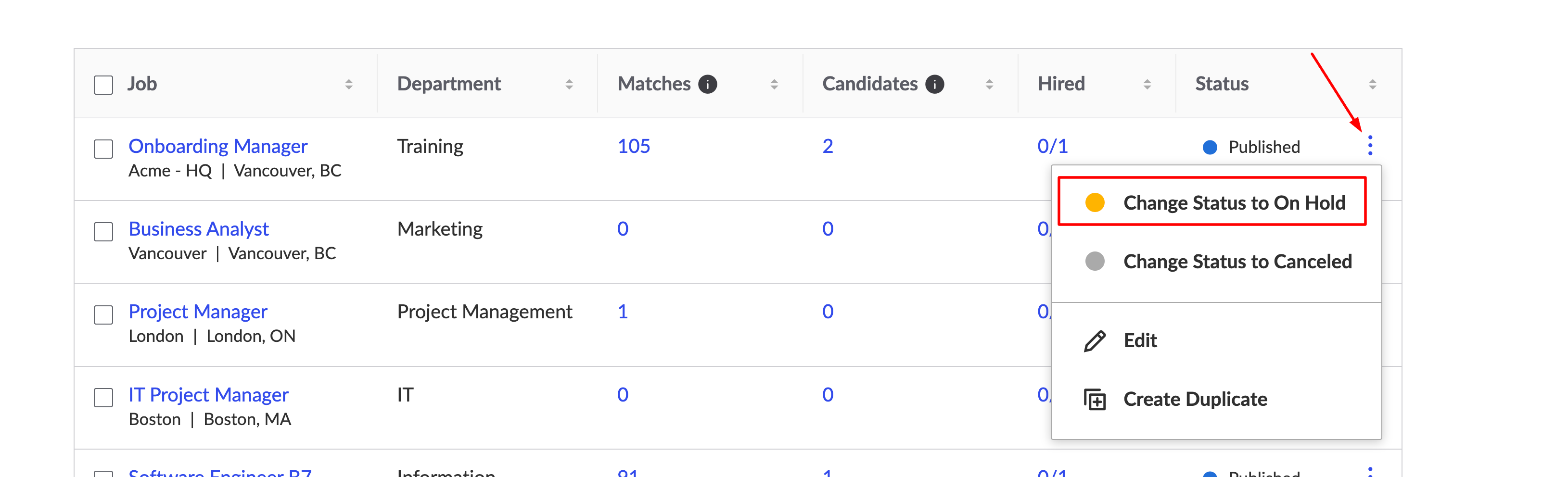Click the gray Canceled status dot
Image resolution: width=1568 pixels, height=477 pixels.
coord(1095,262)
